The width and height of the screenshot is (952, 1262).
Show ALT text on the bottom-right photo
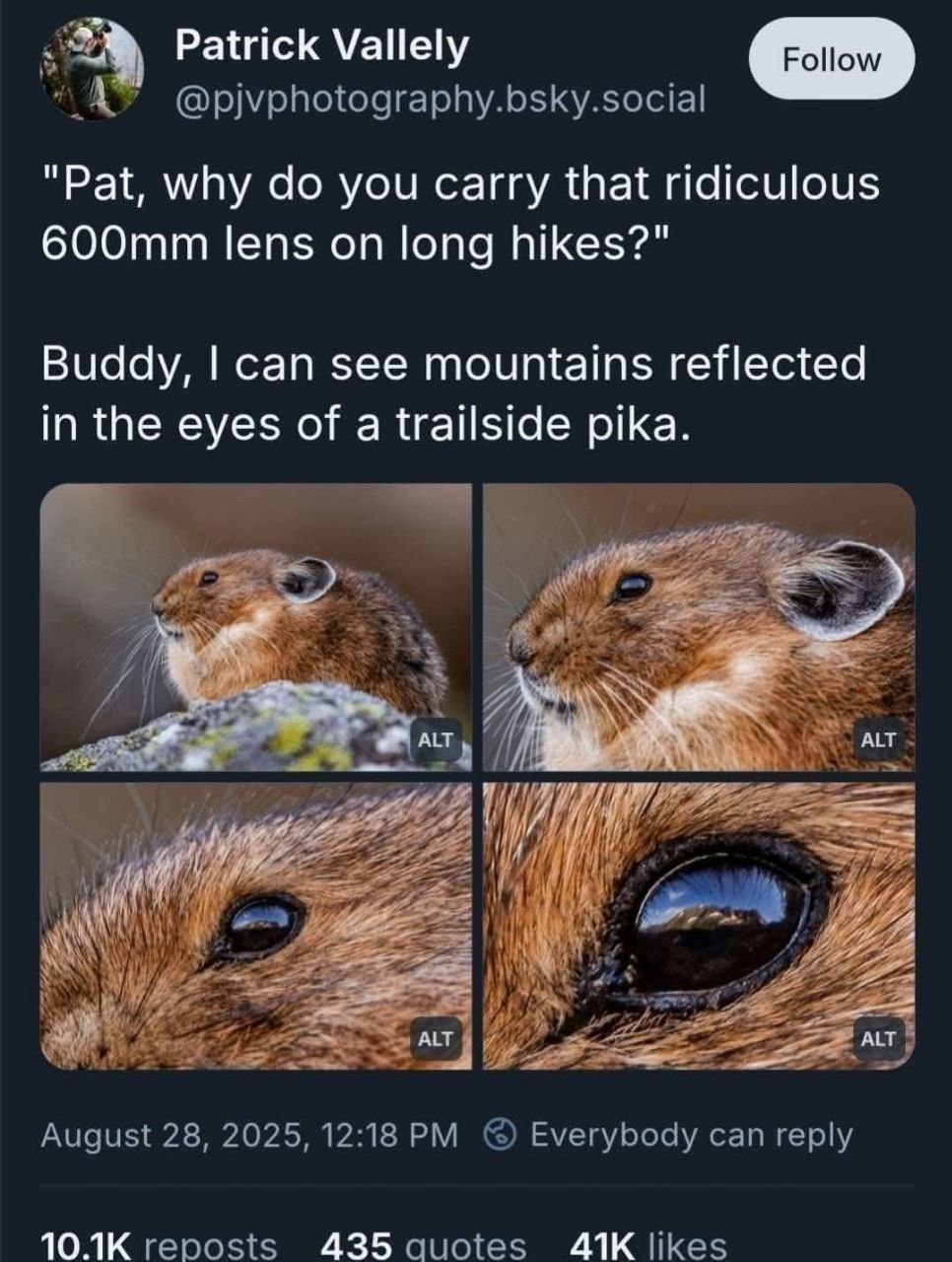878,1038
